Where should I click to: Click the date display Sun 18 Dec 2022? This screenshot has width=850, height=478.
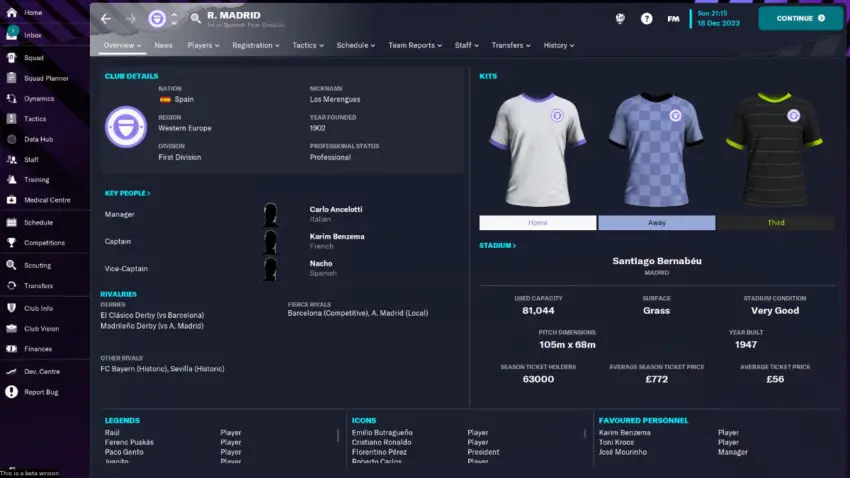(x=718, y=18)
